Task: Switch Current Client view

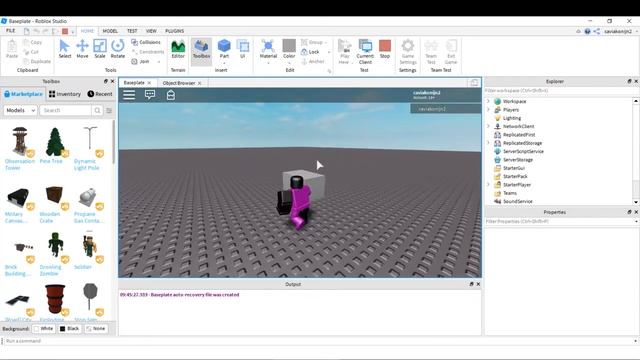Action: (x=365, y=52)
